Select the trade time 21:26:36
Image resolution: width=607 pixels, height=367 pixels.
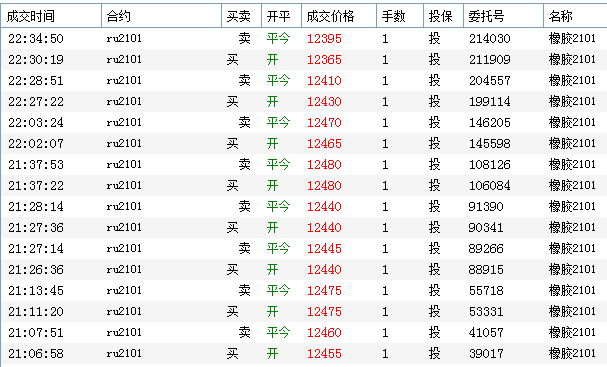pyautogui.click(x=36, y=270)
